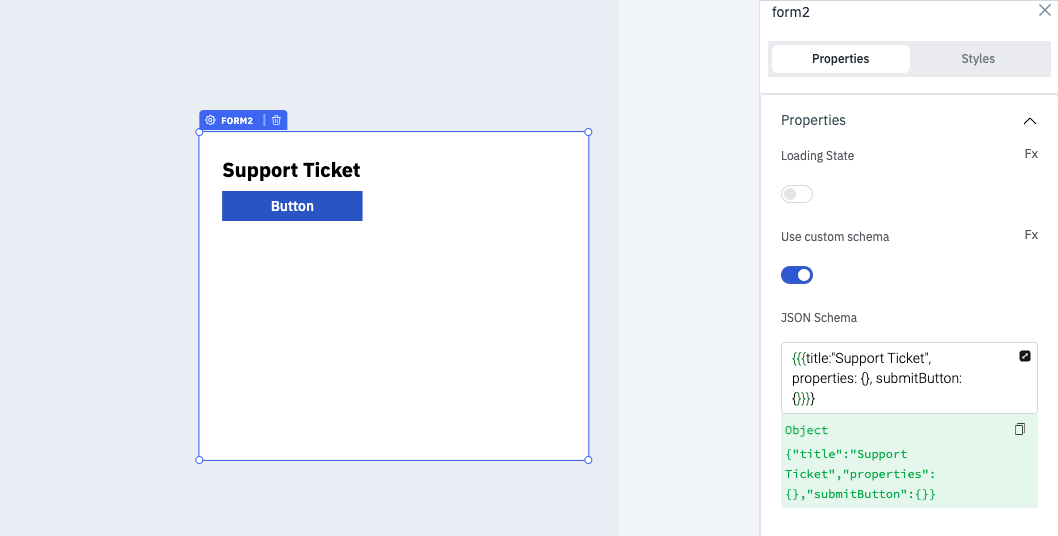The height and width of the screenshot is (536, 1058).
Task: Close the form2 inspector panel
Action: [x=1045, y=11]
